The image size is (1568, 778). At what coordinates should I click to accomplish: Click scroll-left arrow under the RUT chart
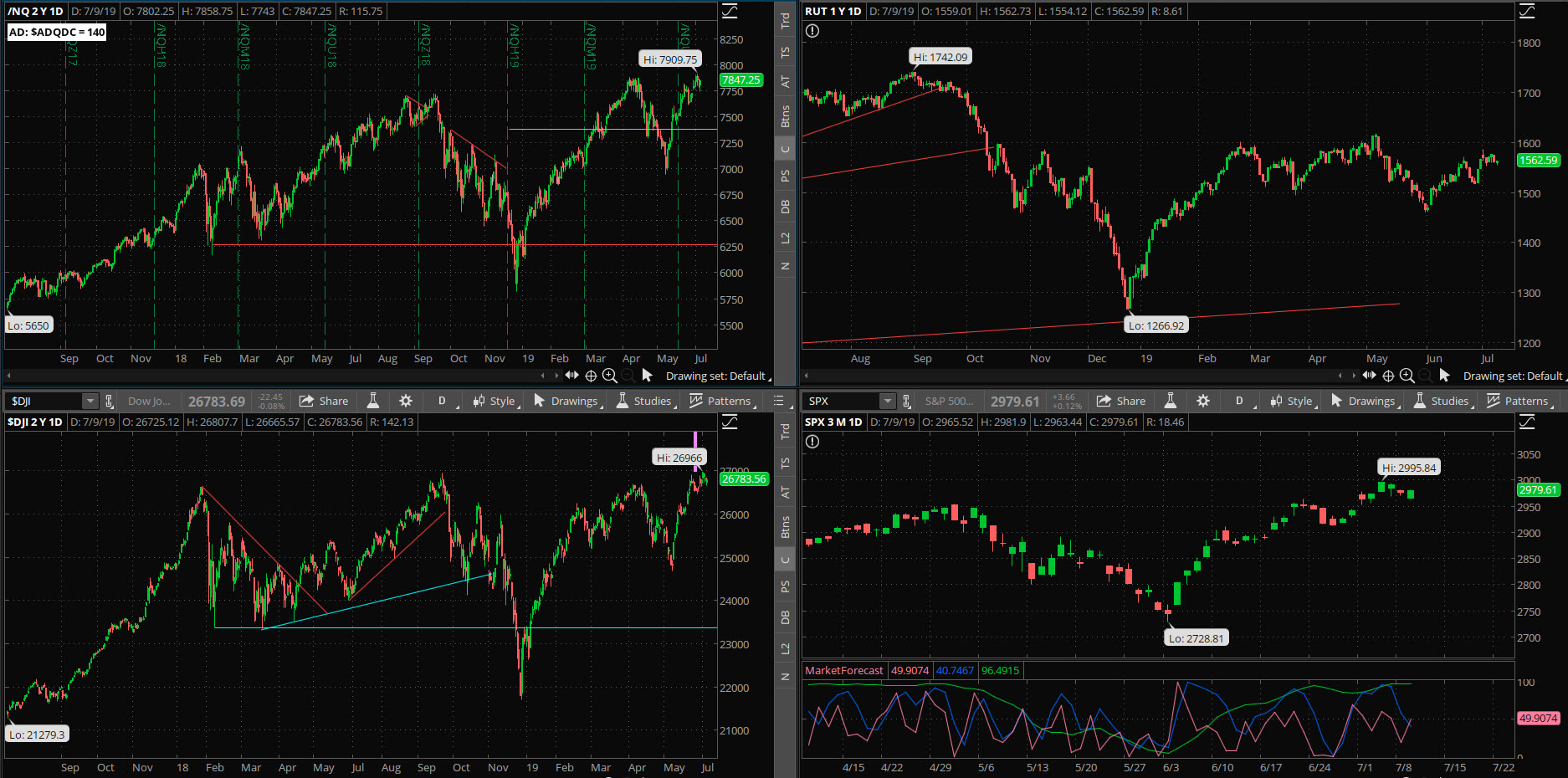(807, 376)
